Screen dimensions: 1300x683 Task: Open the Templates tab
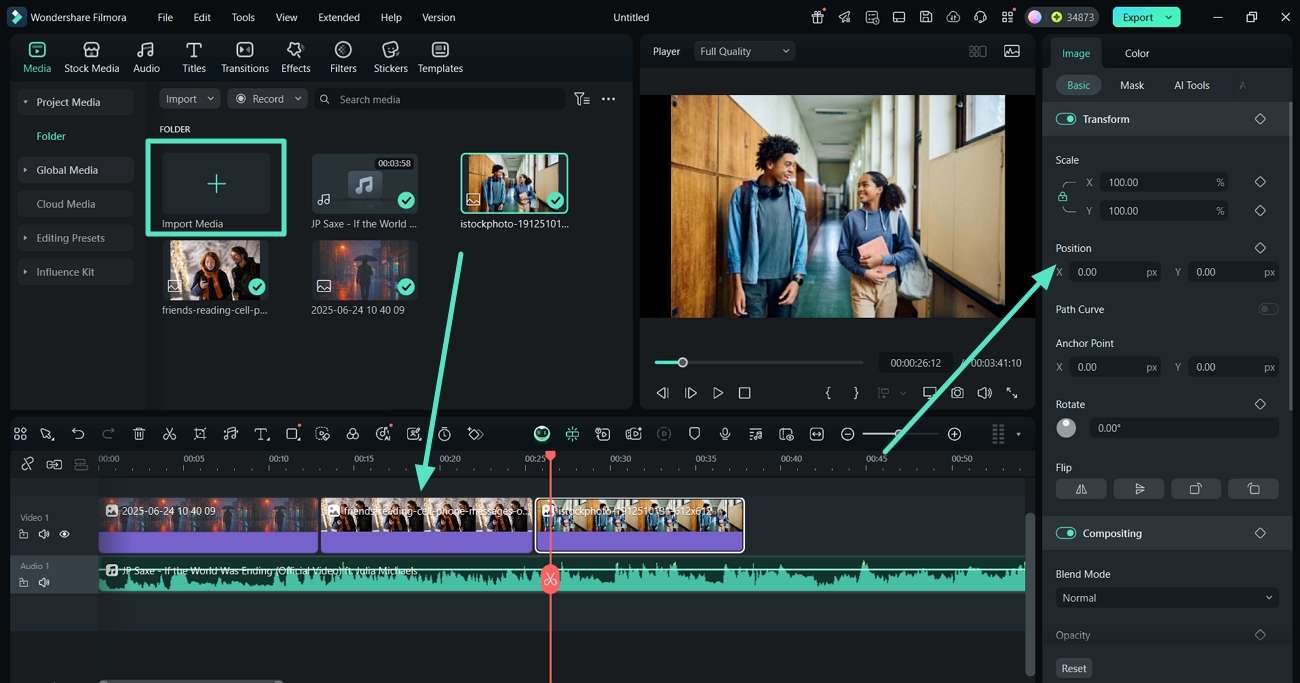click(440, 58)
